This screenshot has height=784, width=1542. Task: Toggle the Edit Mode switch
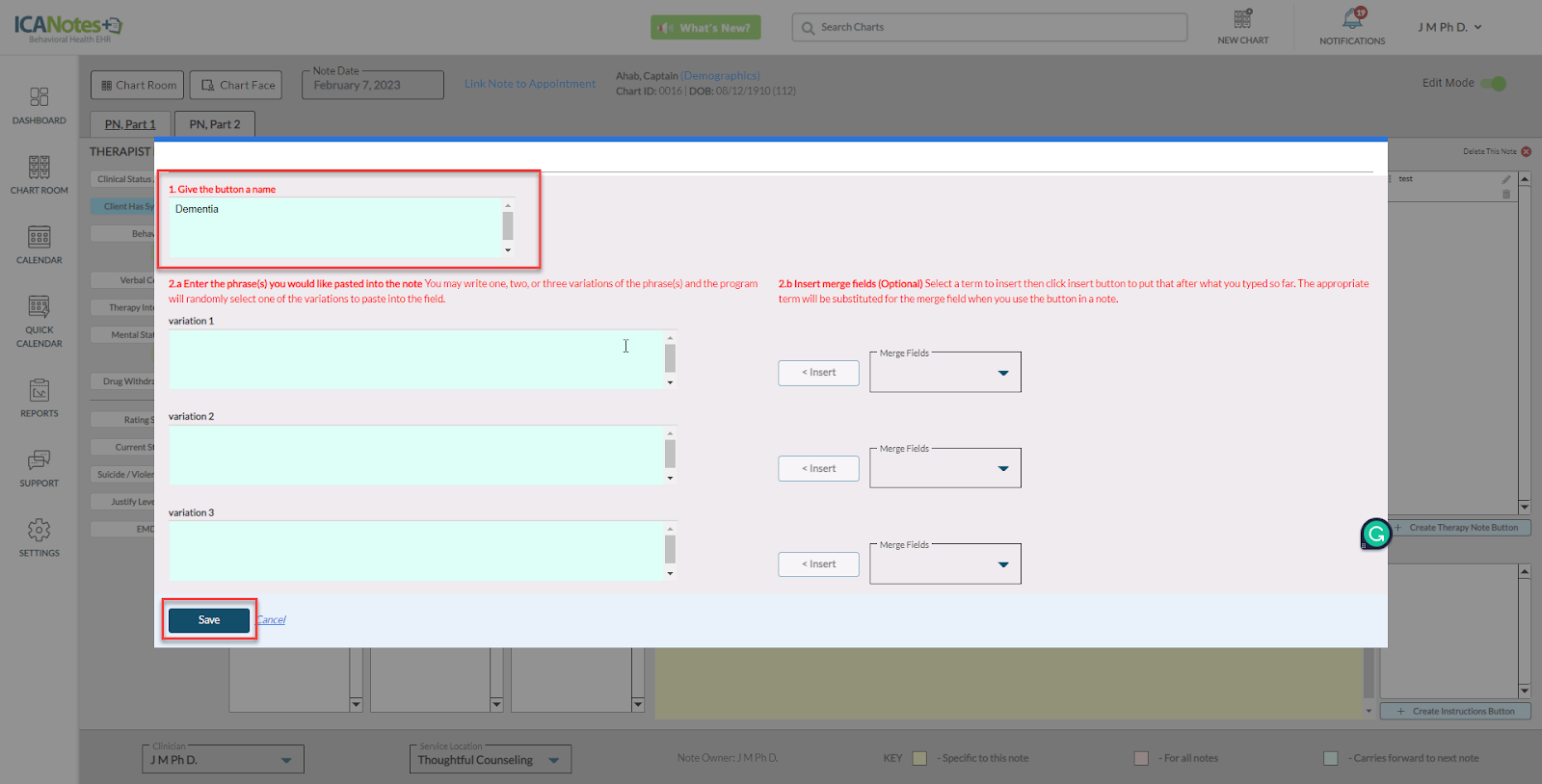(1493, 84)
